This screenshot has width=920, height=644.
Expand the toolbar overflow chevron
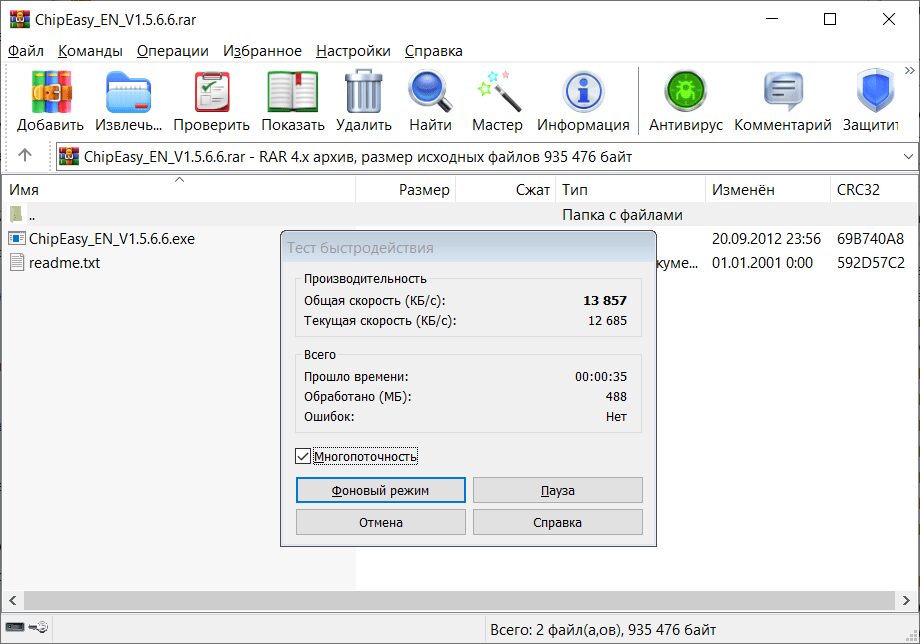909,71
